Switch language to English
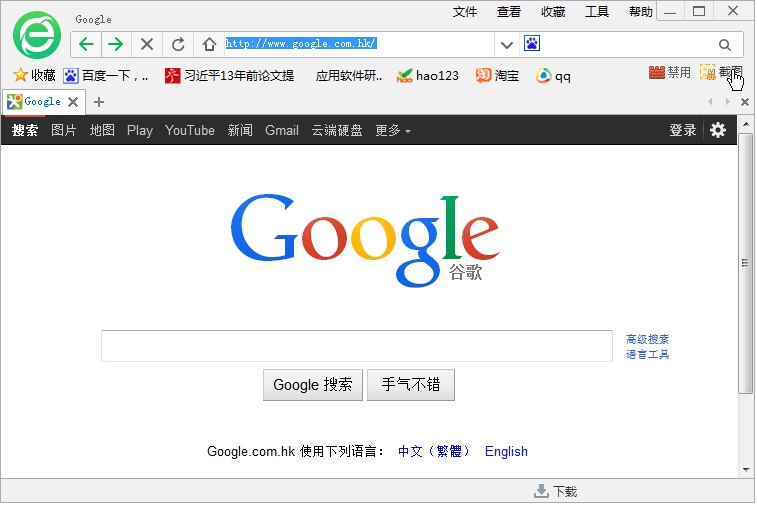757x505 pixels. pos(506,451)
